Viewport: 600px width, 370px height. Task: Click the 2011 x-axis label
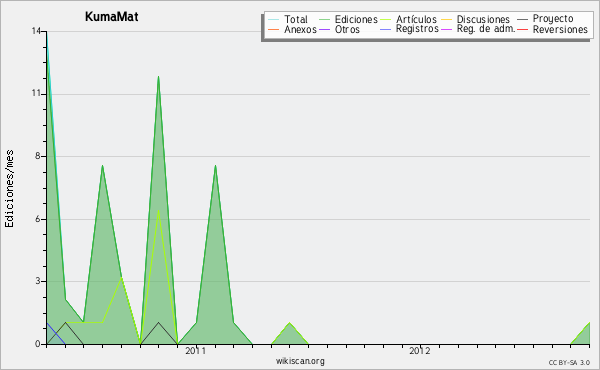point(196,350)
